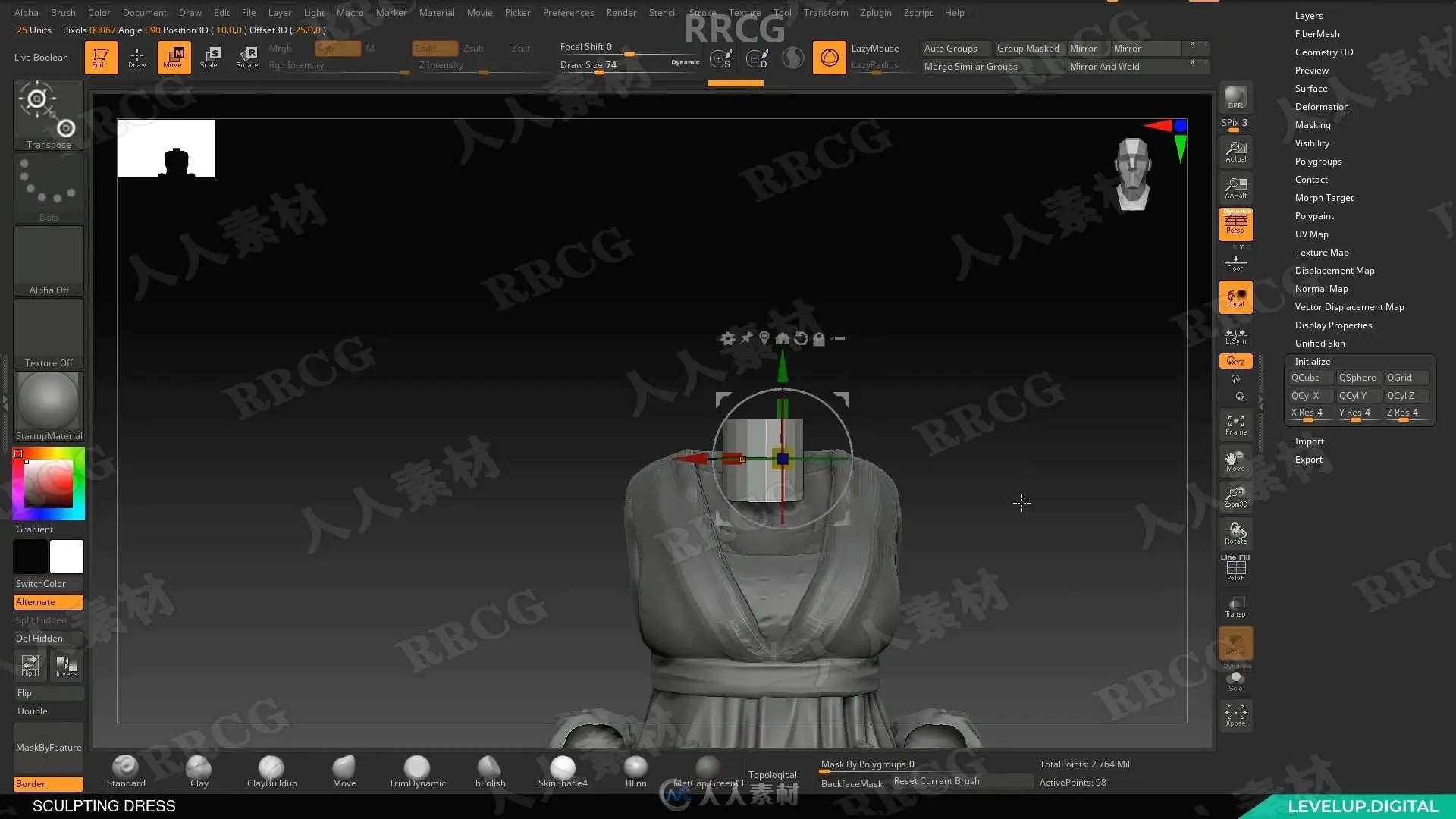Viewport: 1456px width, 819px height.
Task: Expand the Geometry HD subpalette
Action: 1324,52
